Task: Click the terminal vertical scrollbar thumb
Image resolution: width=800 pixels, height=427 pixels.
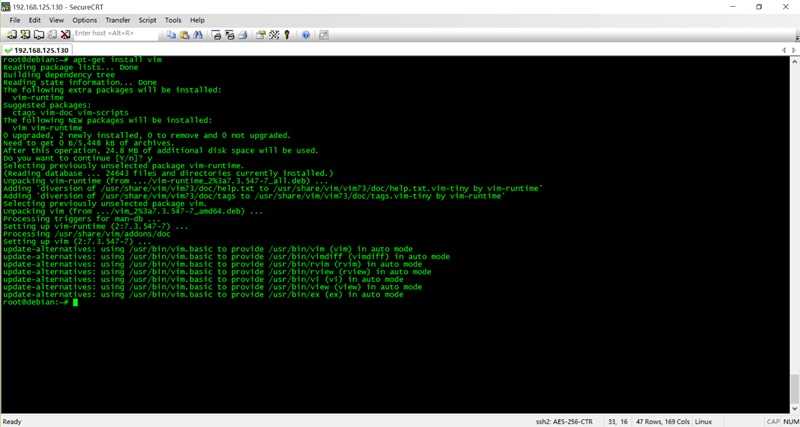Action: pos(795,390)
